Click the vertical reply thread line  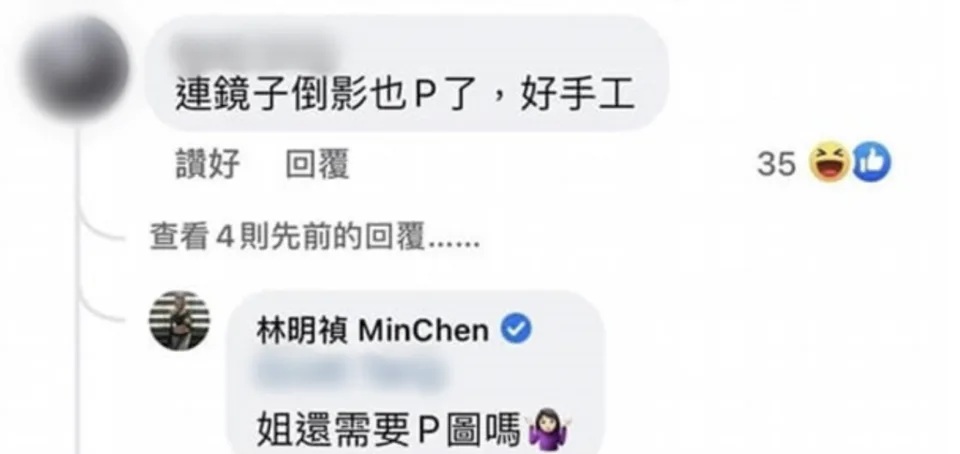click(78, 288)
